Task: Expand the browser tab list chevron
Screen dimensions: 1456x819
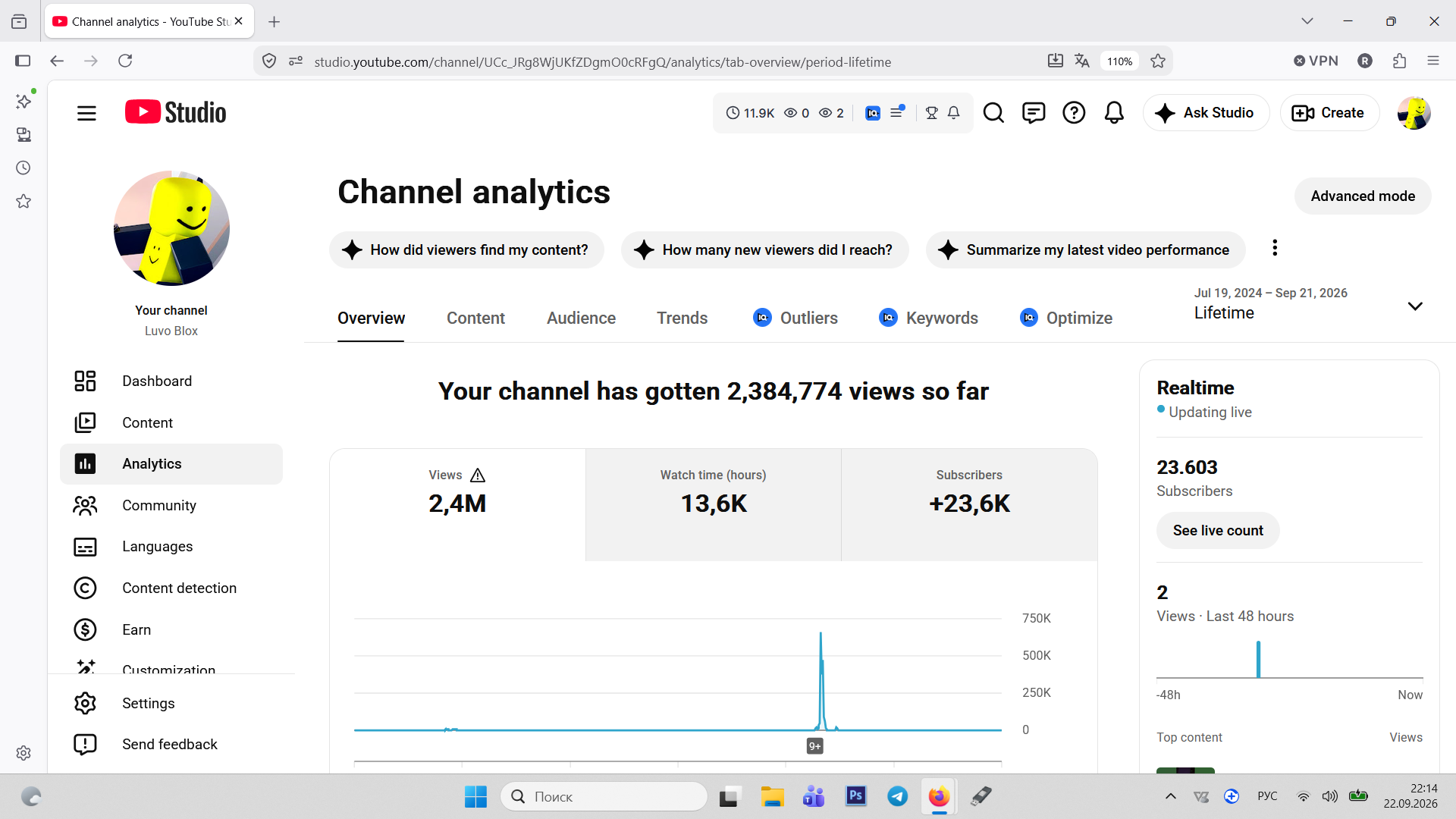Action: tap(1307, 21)
